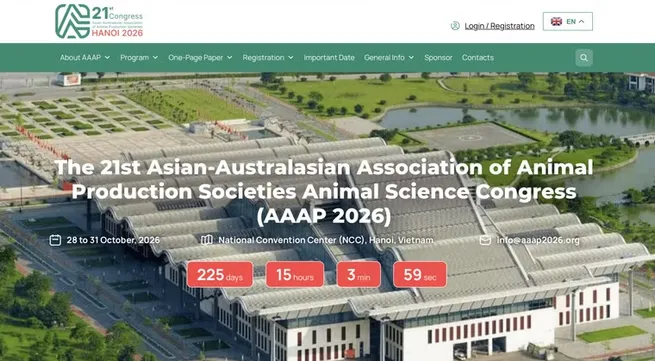Expand the Registration menu

[268, 58]
